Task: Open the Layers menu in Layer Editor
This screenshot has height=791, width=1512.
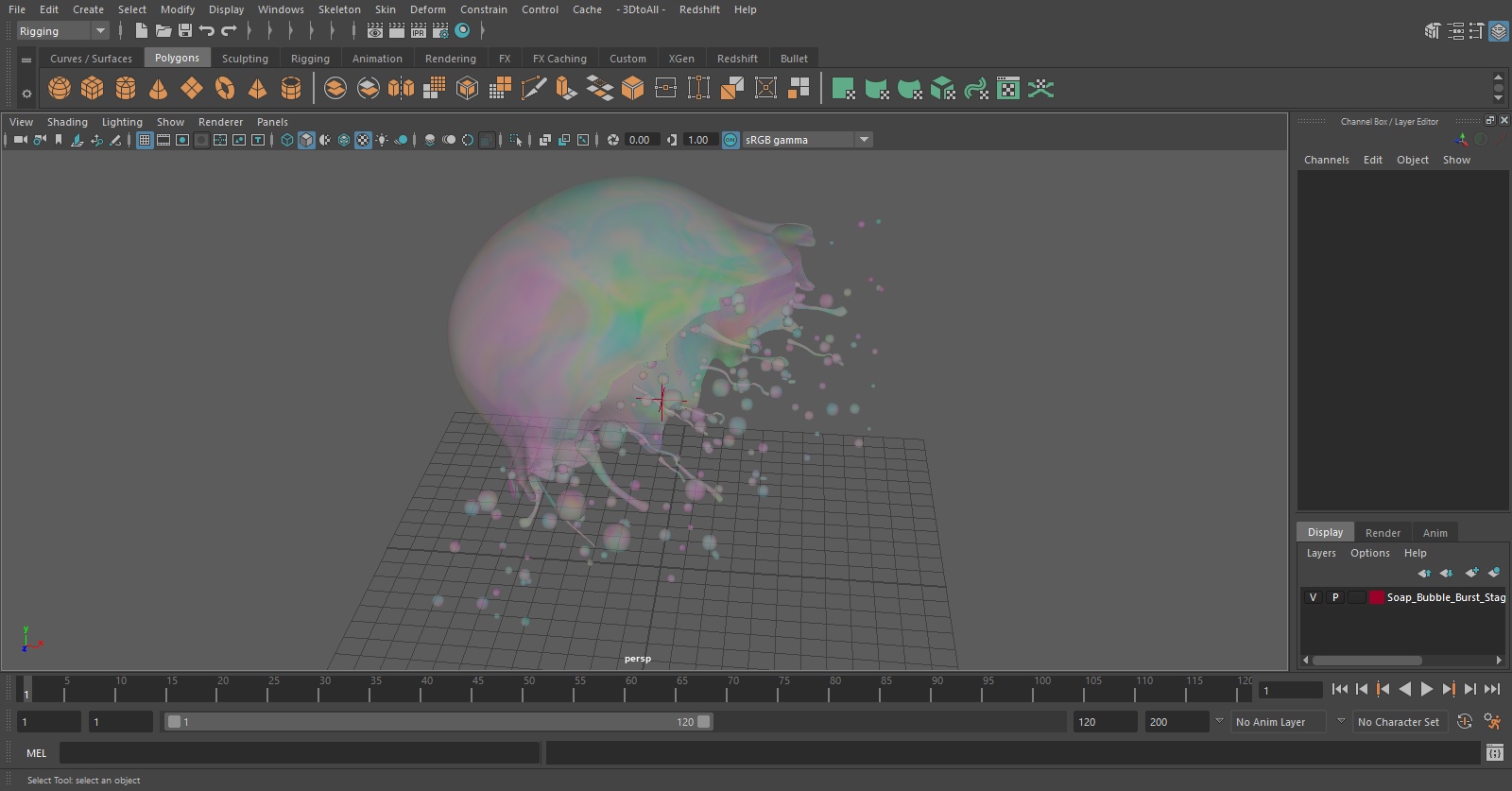Action: (1321, 553)
